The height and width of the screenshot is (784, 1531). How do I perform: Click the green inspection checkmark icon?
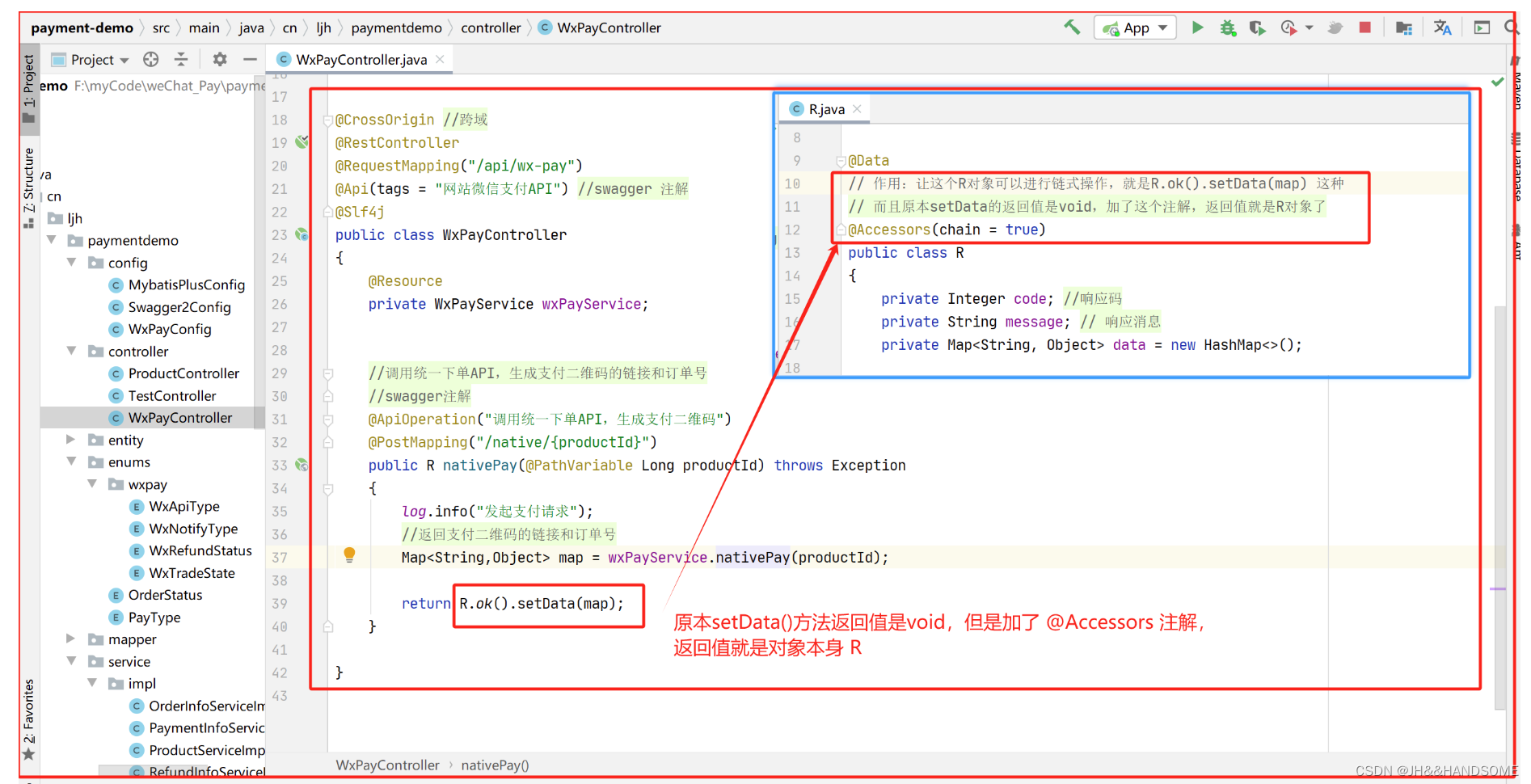point(1497,82)
